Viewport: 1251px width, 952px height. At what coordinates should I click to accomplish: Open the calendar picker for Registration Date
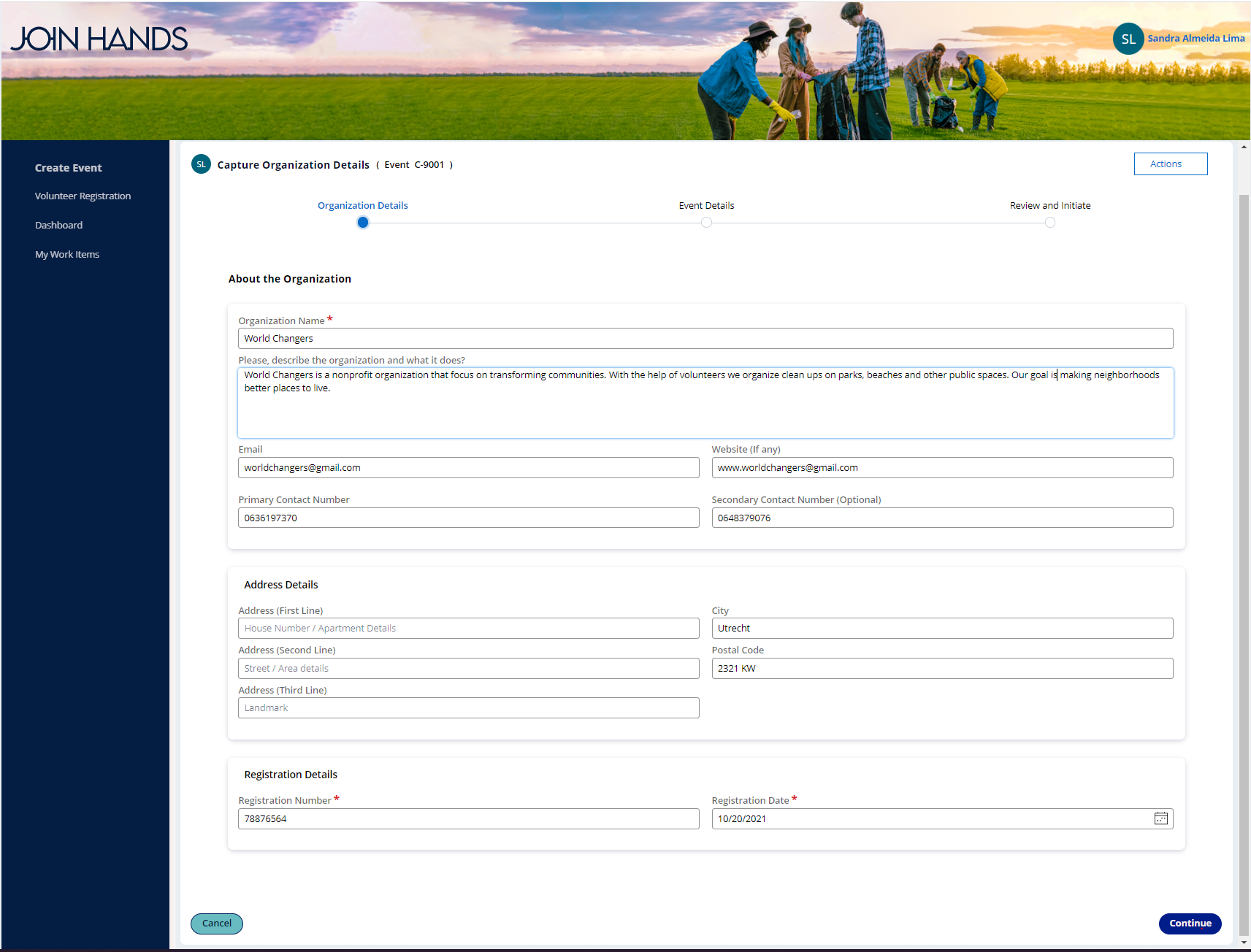coord(1160,818)
